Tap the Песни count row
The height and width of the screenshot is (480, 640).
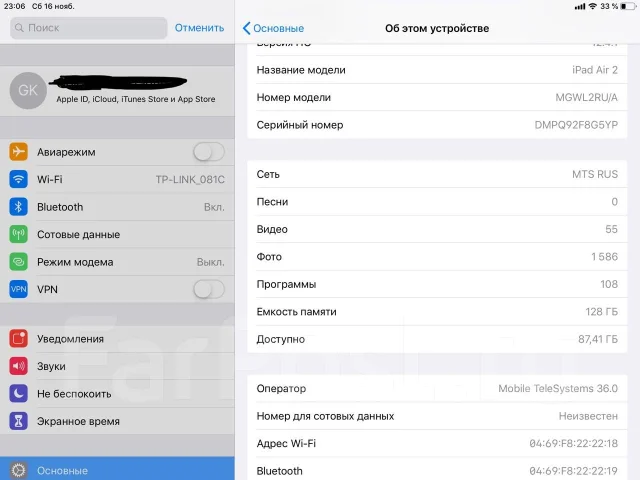pos(437,202)
